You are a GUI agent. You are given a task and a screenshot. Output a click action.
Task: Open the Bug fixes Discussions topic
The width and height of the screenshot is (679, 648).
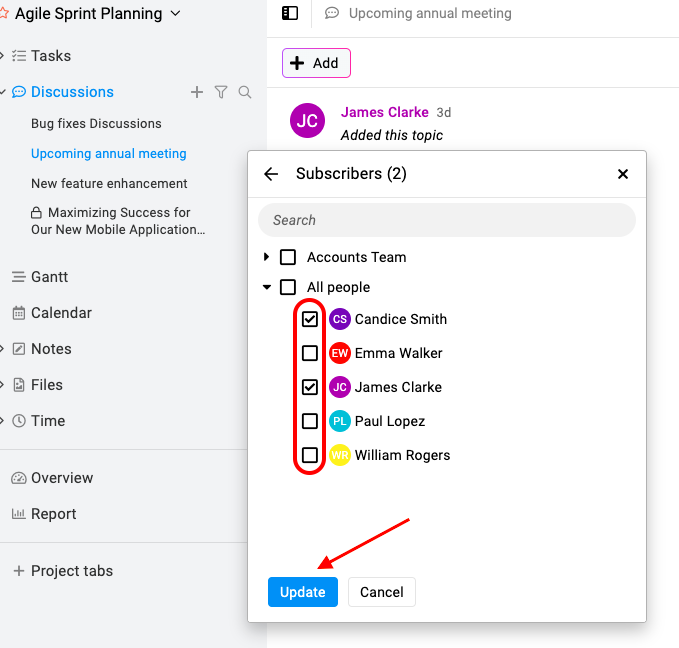coord(96,123)
